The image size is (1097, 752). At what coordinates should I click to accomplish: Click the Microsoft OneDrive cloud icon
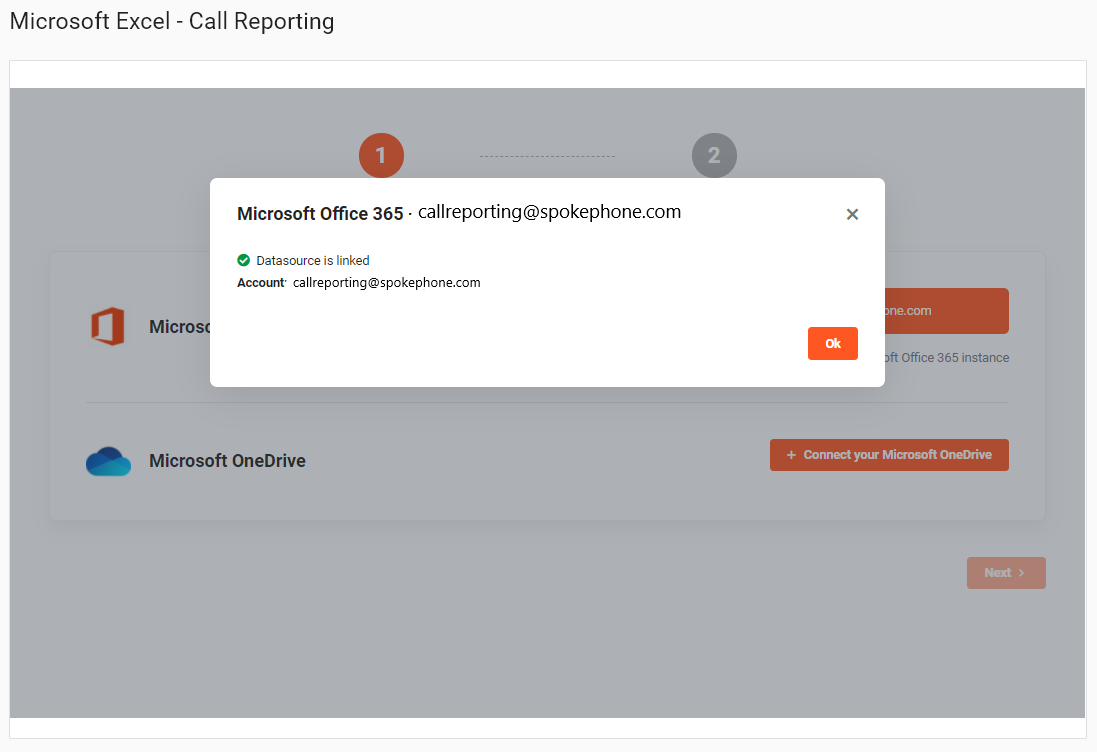pos(108,461)
